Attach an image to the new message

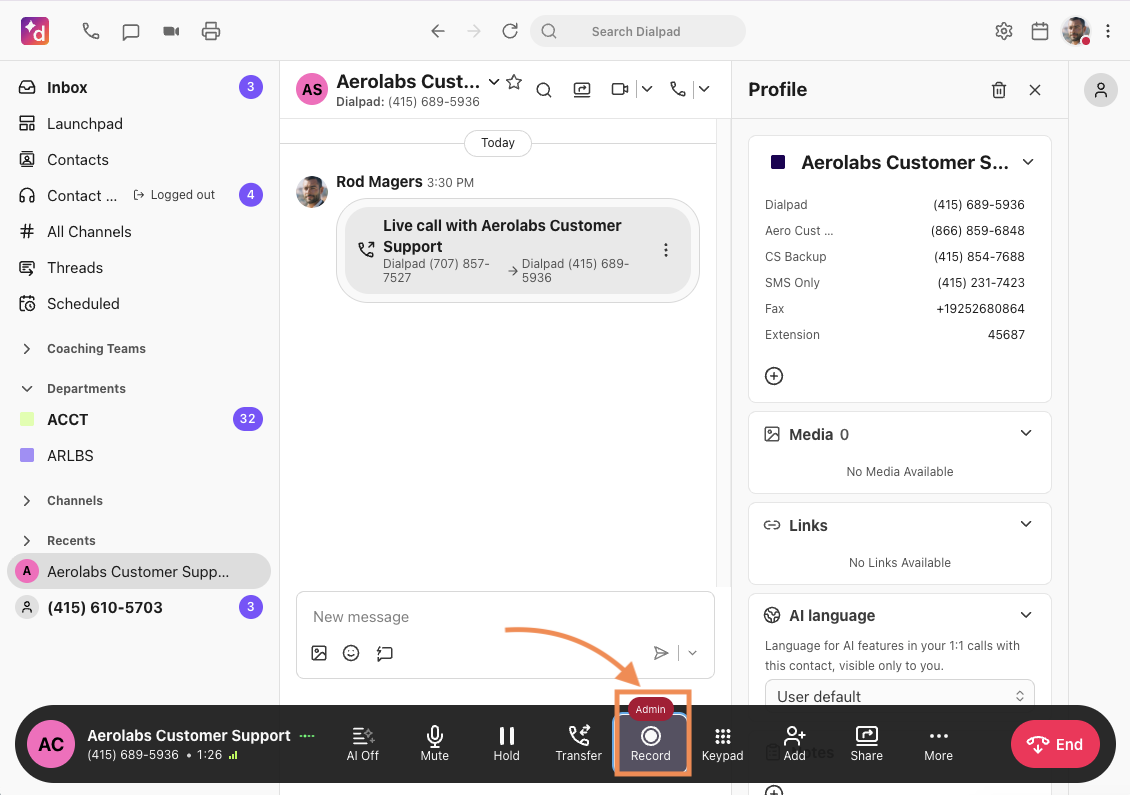coord(319,653)
